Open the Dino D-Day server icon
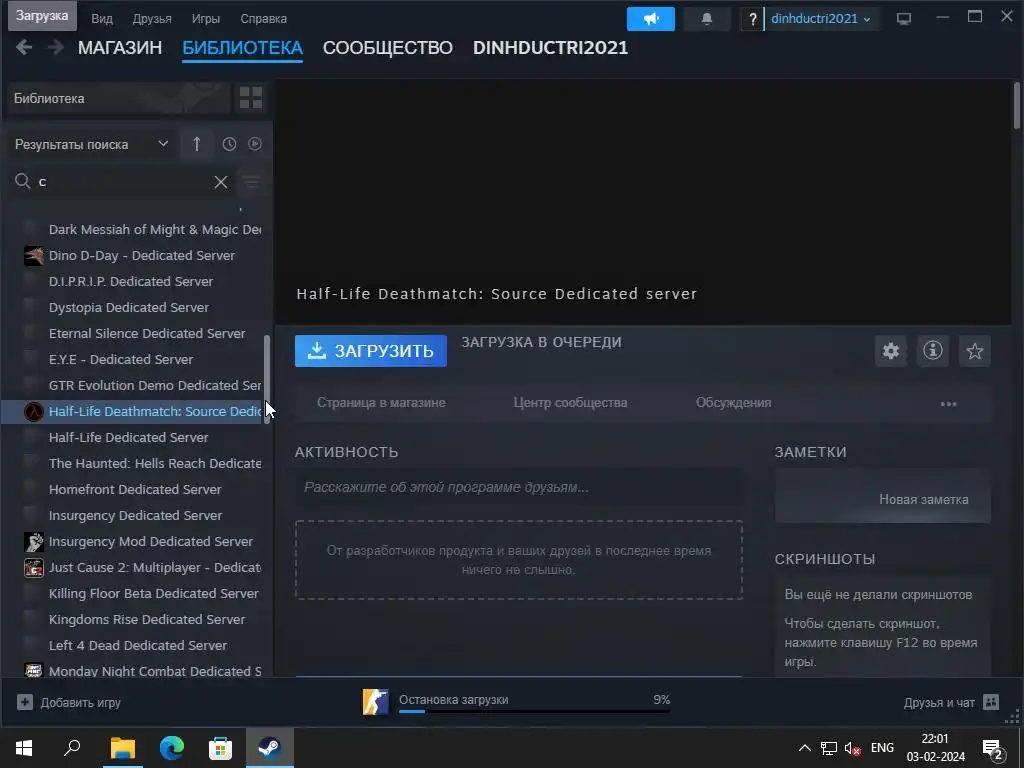The image size is (1024, 768). (34, 255)
